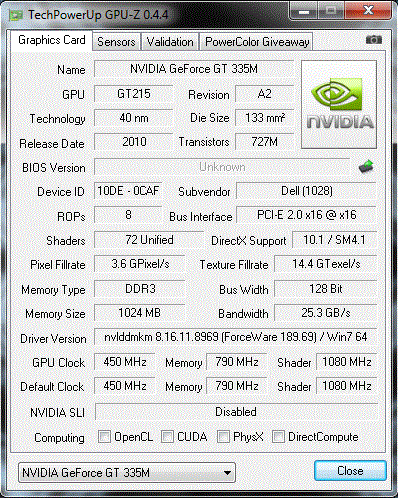Click the Close button
The height and width of the screenshot is (498, 398).
click(x=350, y=471)
